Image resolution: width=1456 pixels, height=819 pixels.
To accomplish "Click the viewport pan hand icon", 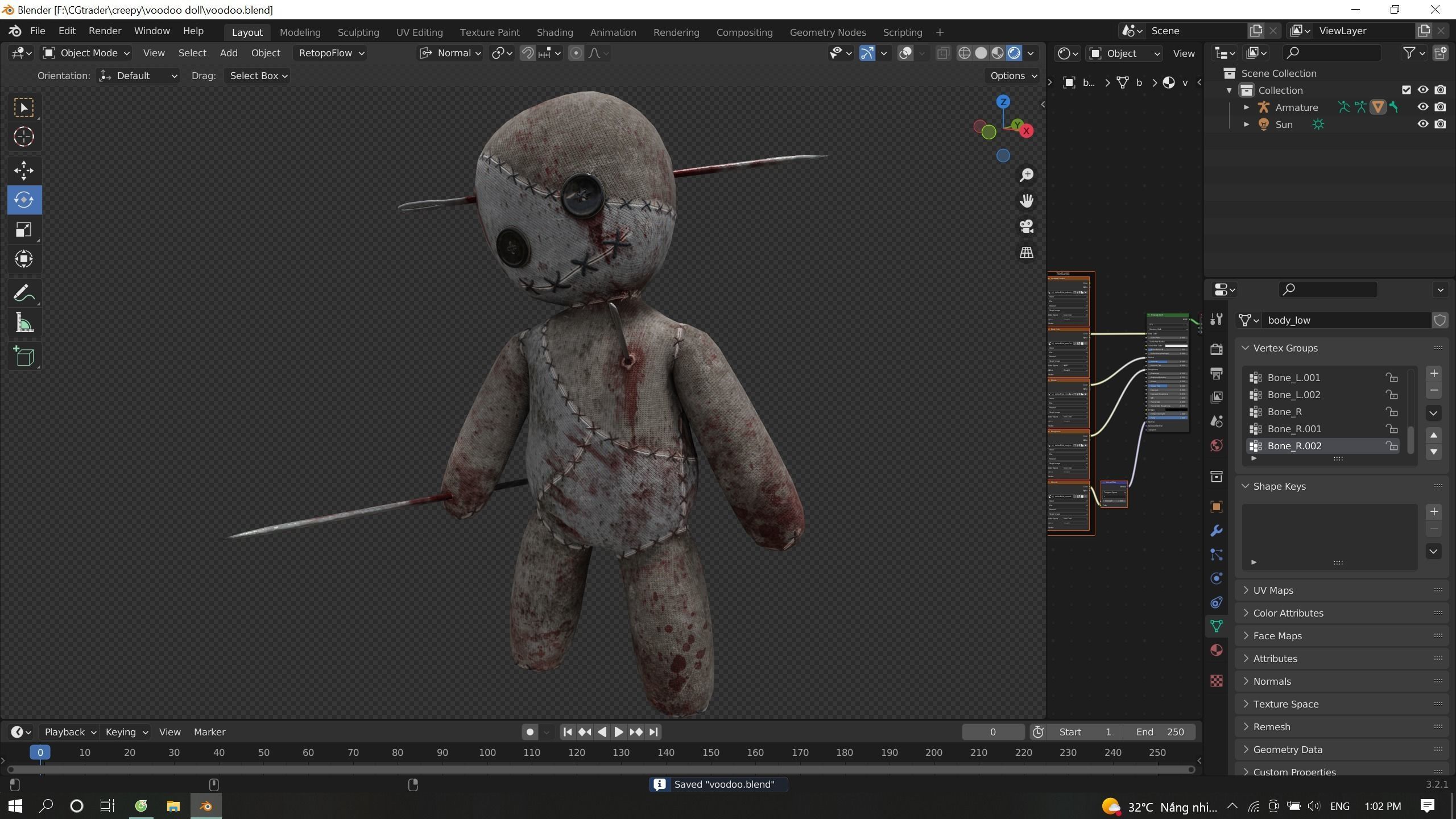I will 1027,201.
